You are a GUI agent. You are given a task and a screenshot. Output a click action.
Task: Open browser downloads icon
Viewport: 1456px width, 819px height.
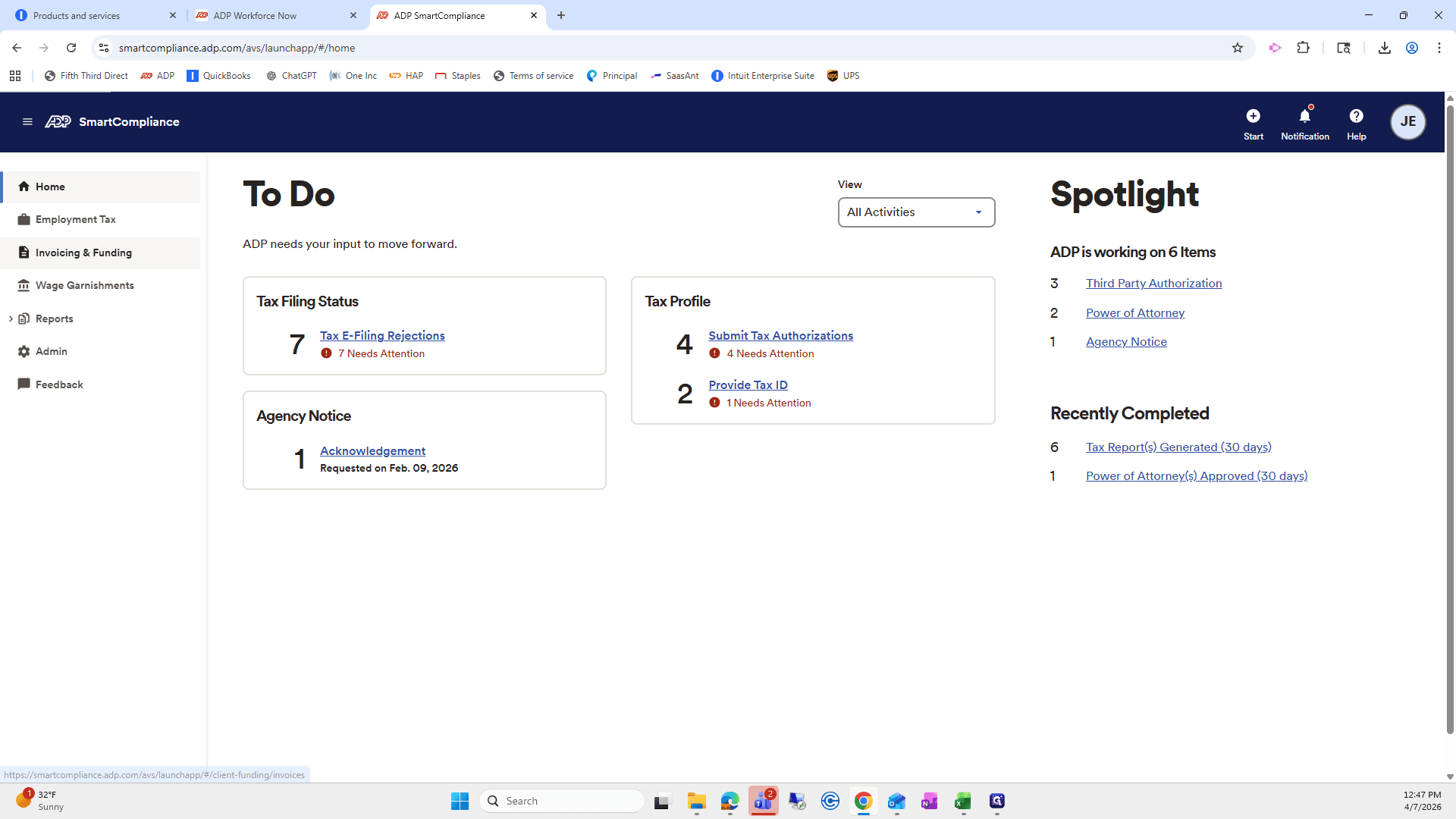click(x=1384, y=48)
